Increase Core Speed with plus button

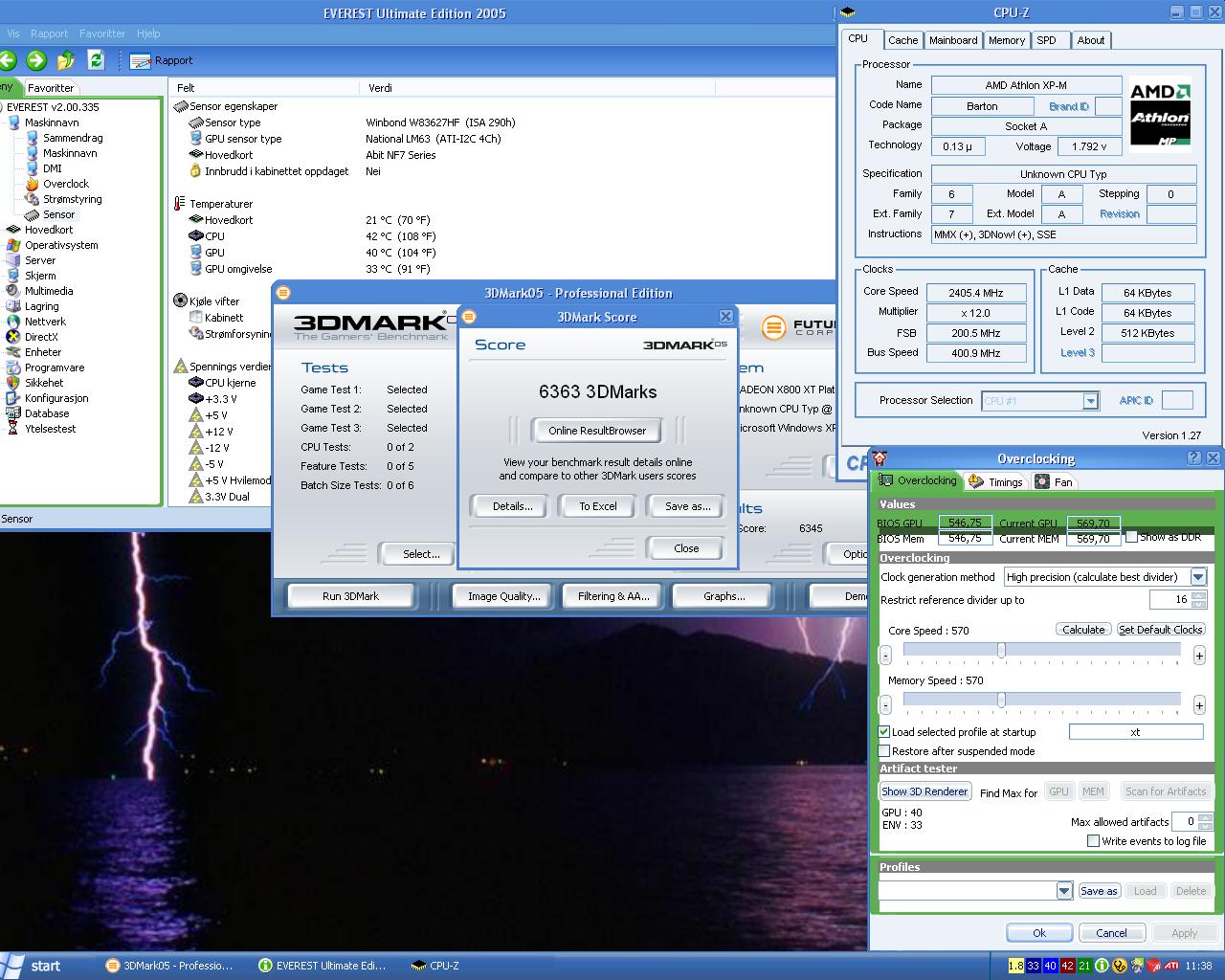coord(1199,656)
